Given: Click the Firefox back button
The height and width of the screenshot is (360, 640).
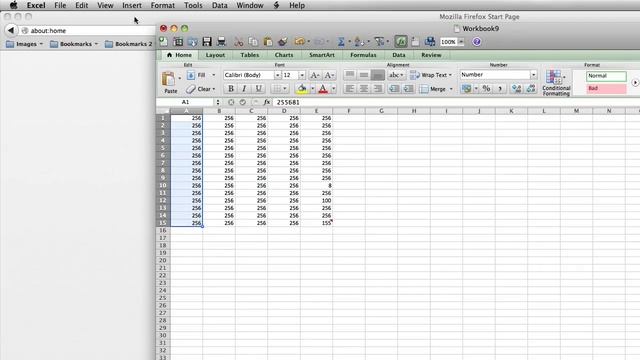Looking at the screenshot, I should pyautogui.click(x=11, y=30).
